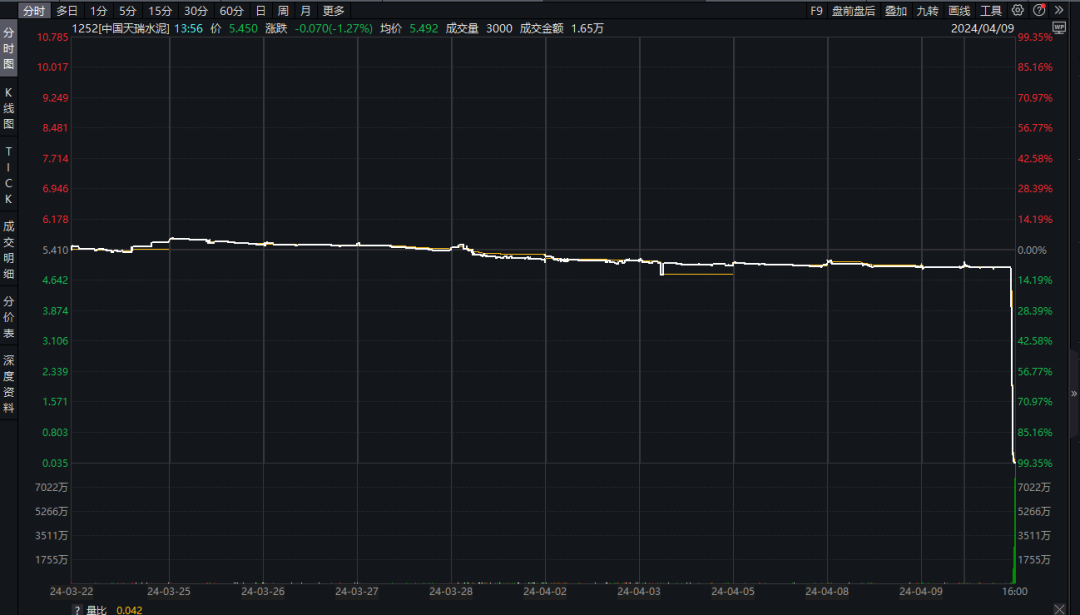1080x615 pixels.
Task: Click the 24-04-02 date on timeline
Action: 545,591
